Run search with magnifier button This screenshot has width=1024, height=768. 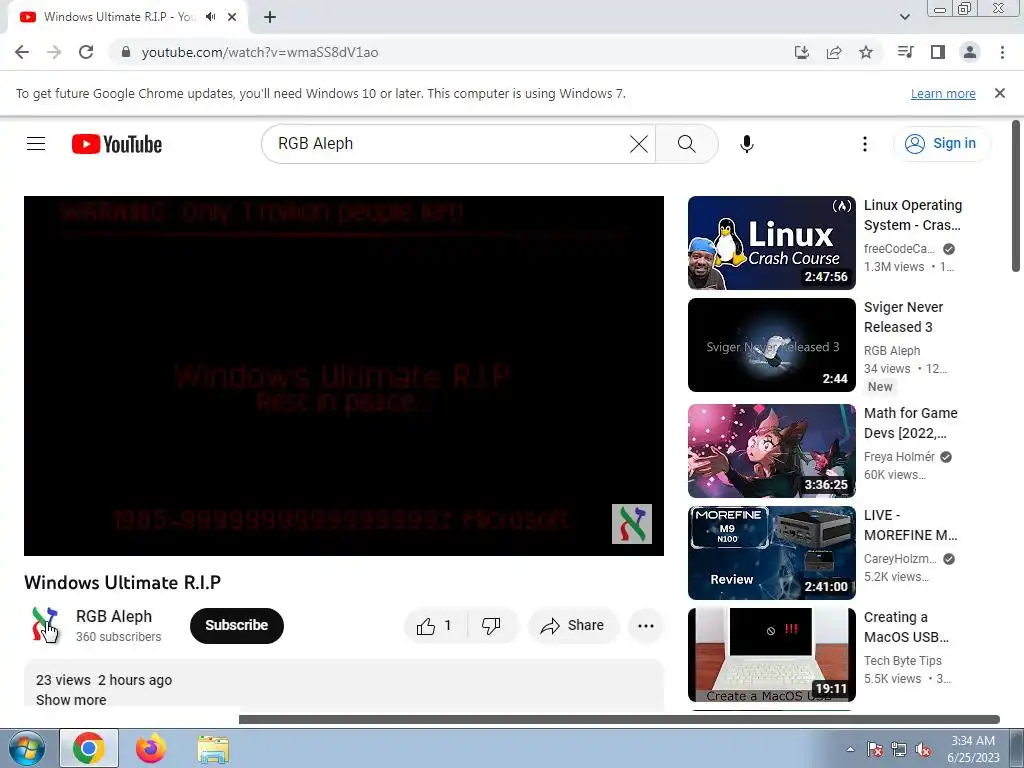point(686,144)
